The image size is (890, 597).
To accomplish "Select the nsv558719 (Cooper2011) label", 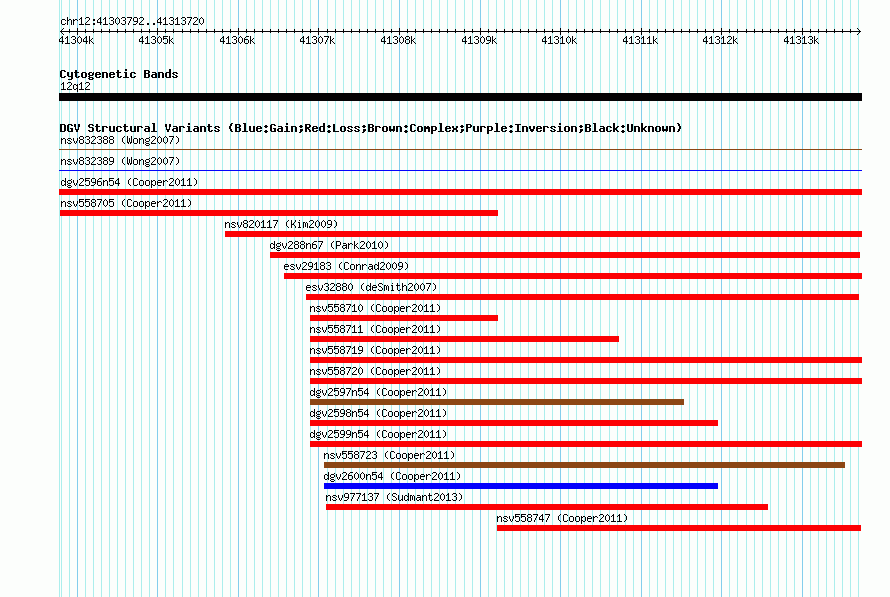I will 375,350.
